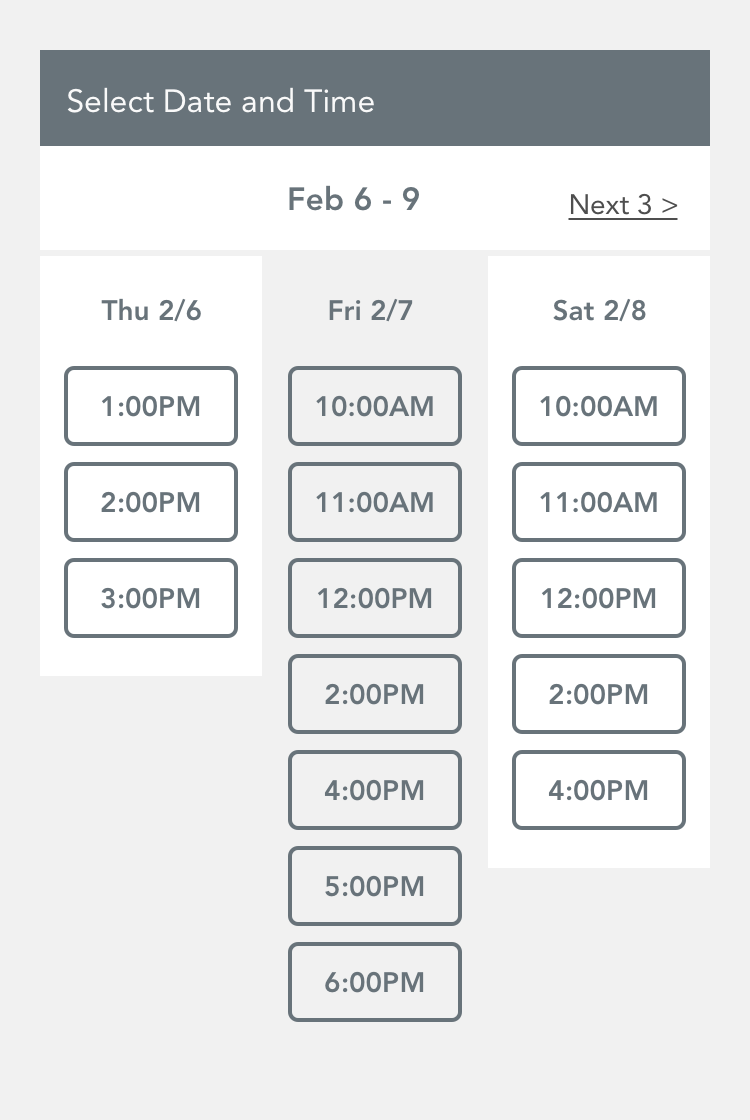
Task: Choose the 6:00PM Friday slot
Action: (375, 982)
